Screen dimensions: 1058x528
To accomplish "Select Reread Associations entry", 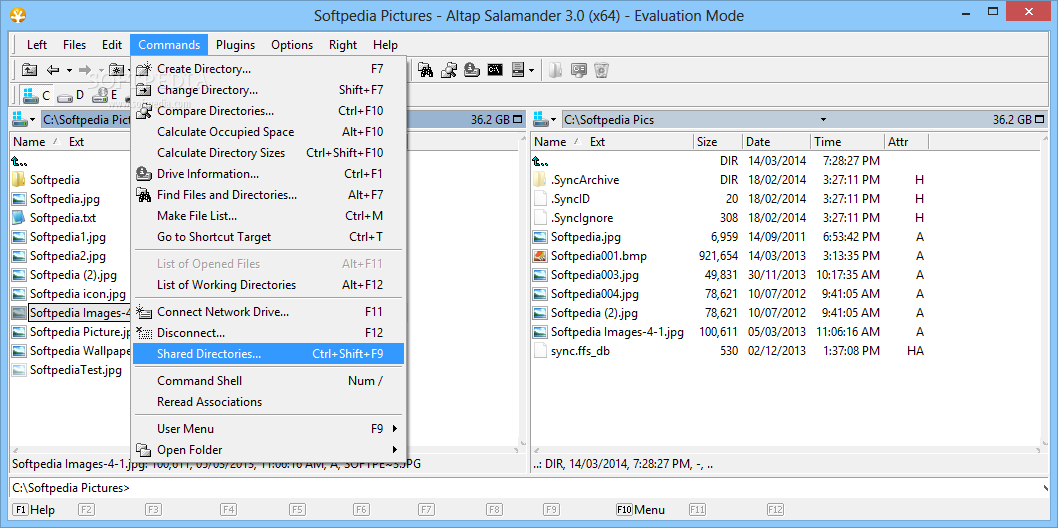I will [x=268, y=401].
